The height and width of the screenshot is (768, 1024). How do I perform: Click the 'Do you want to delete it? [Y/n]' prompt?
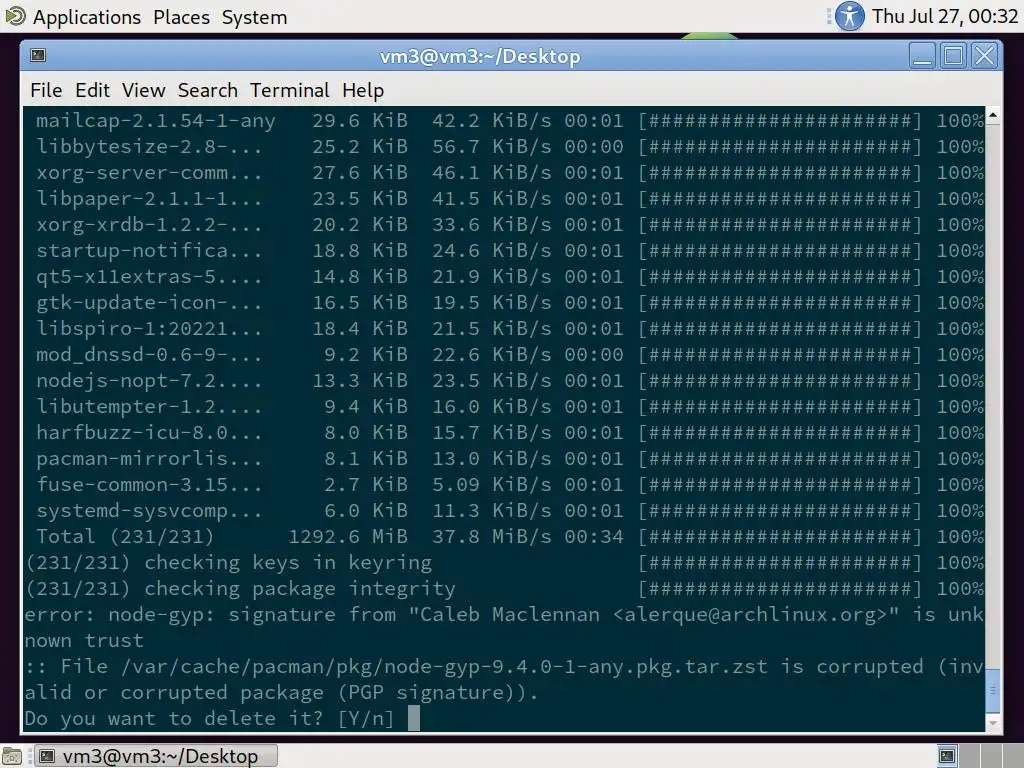tap(210, 719)
